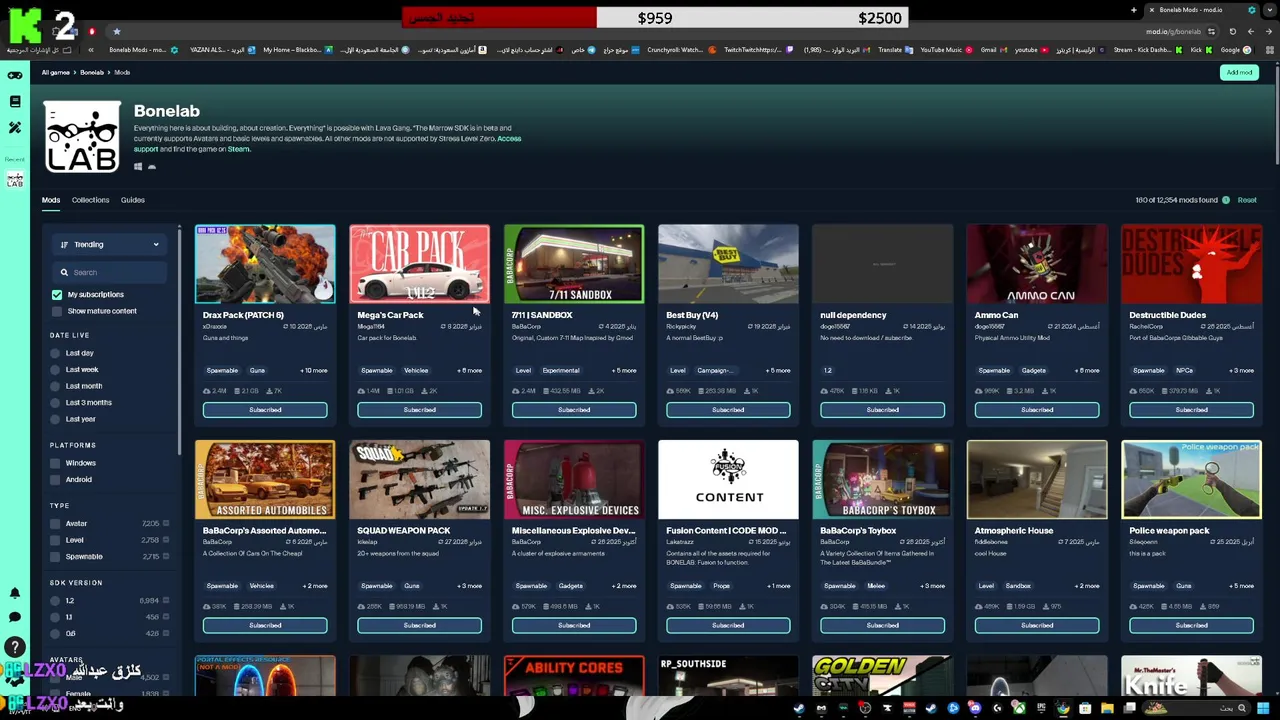
Task: Open the guides book icon in sidebar
Action: [x=15, y=101]
